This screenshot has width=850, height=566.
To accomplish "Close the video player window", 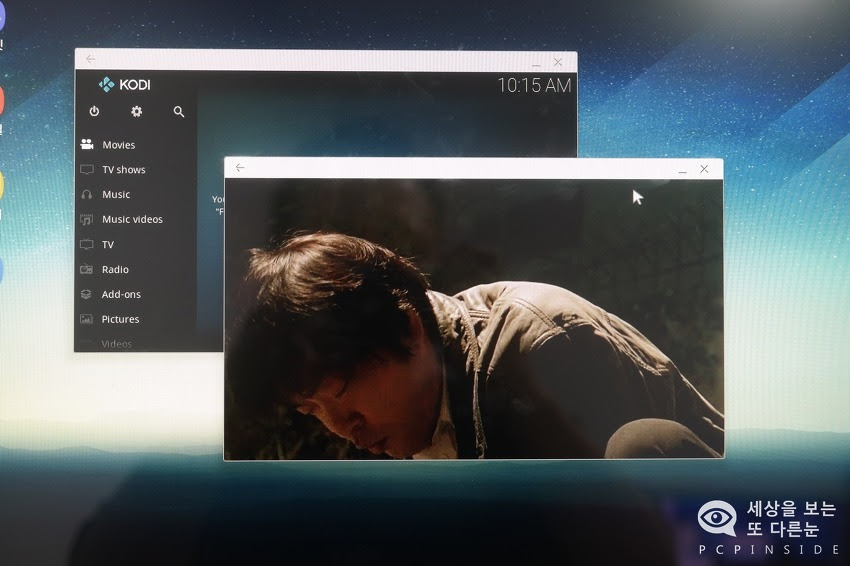I will pos(704,169).
